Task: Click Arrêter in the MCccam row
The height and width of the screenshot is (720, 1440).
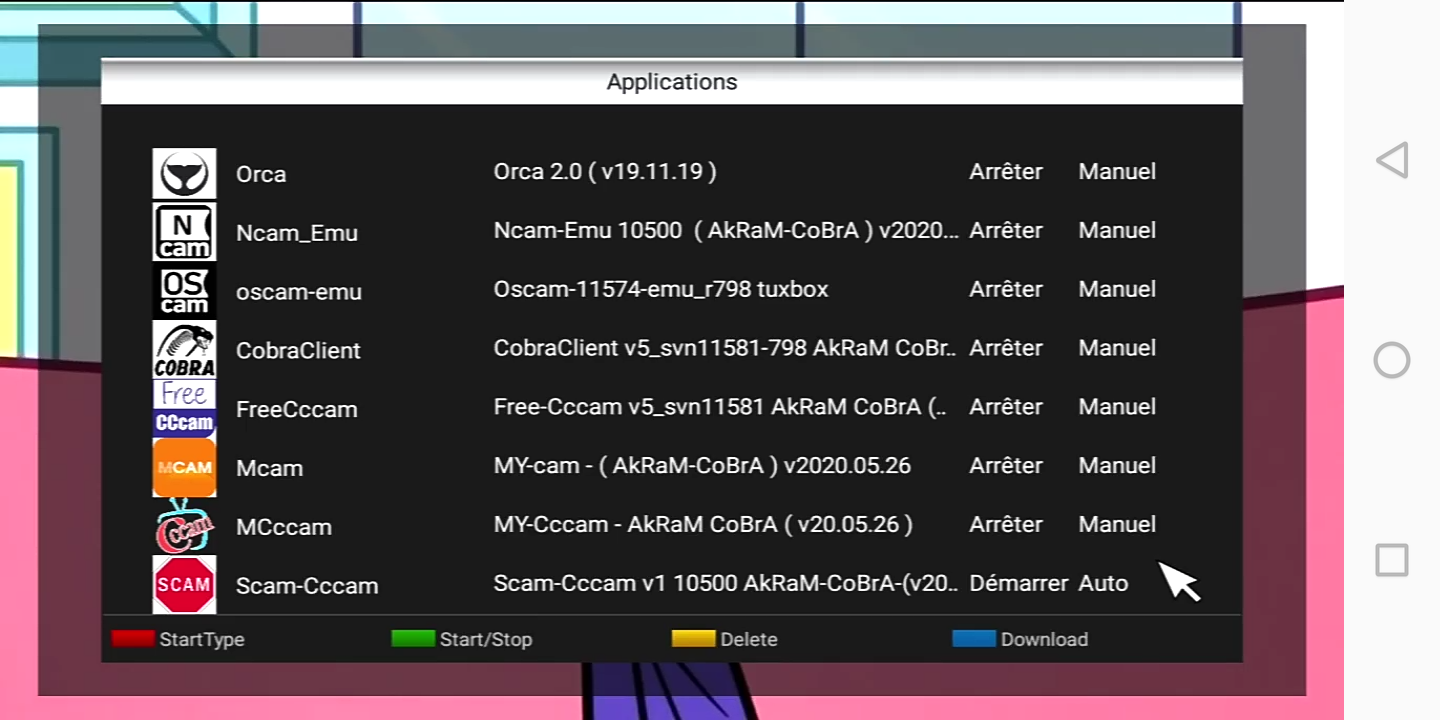Action: coord(1006,525)
